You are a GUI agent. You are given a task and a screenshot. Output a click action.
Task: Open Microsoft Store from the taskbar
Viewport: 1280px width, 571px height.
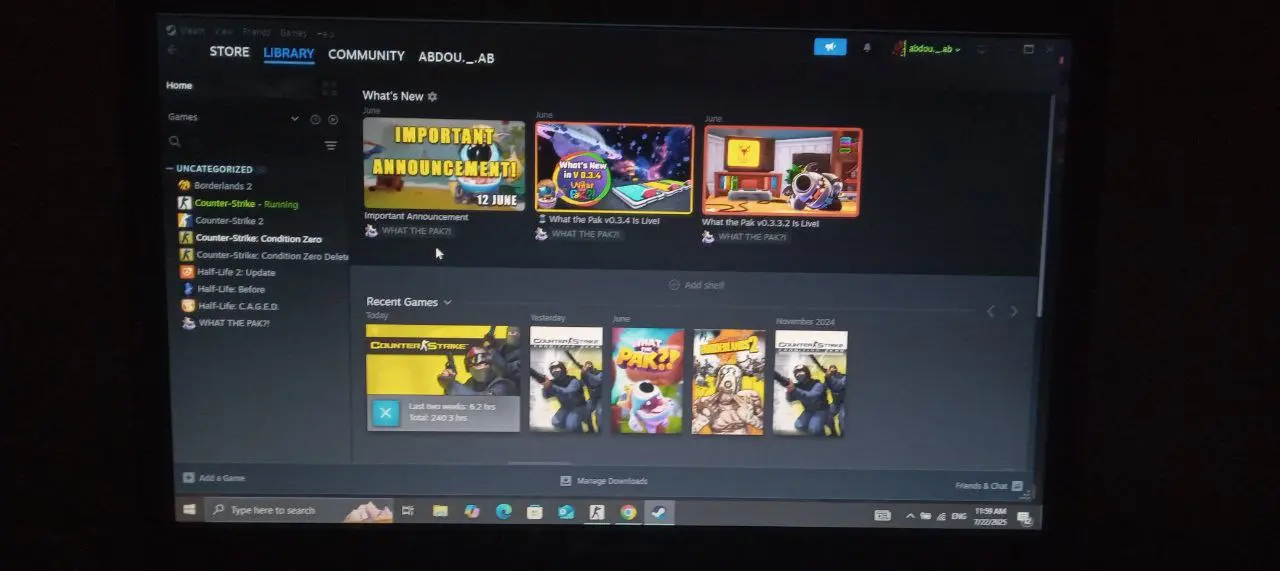click(535, 512)
